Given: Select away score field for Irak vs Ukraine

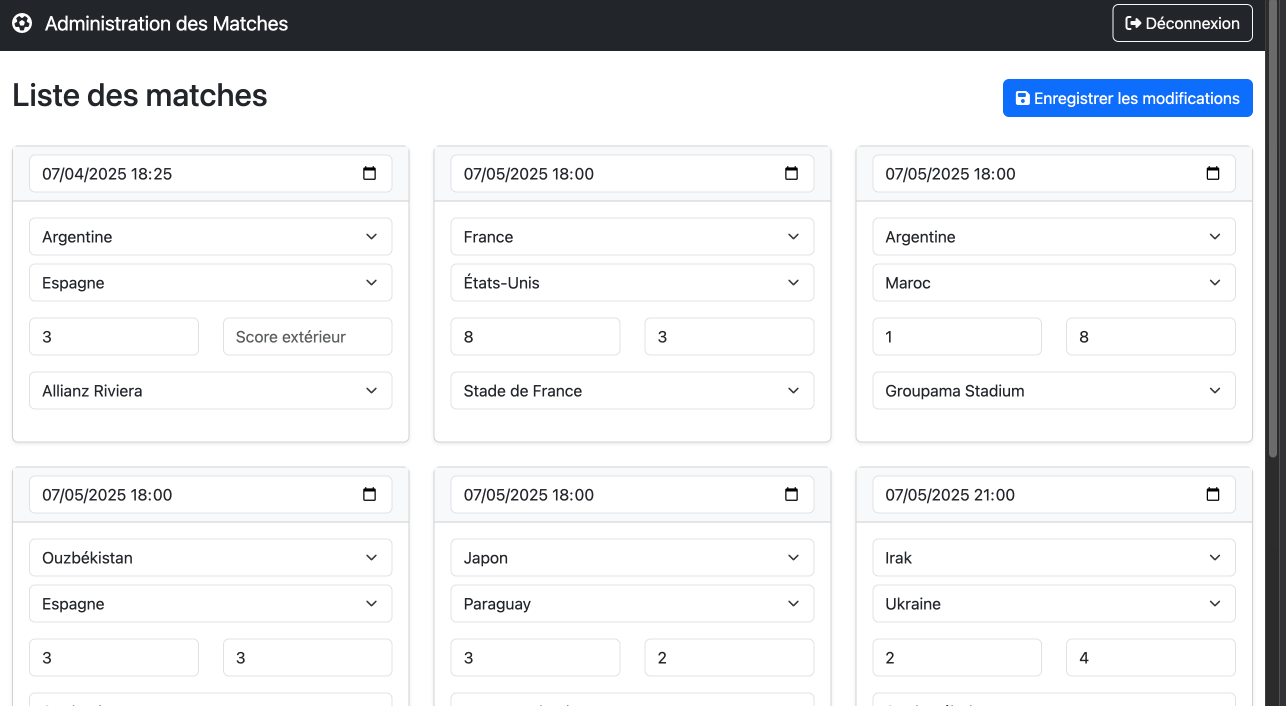Looking at the screenshot, I should click(1150, 658).
